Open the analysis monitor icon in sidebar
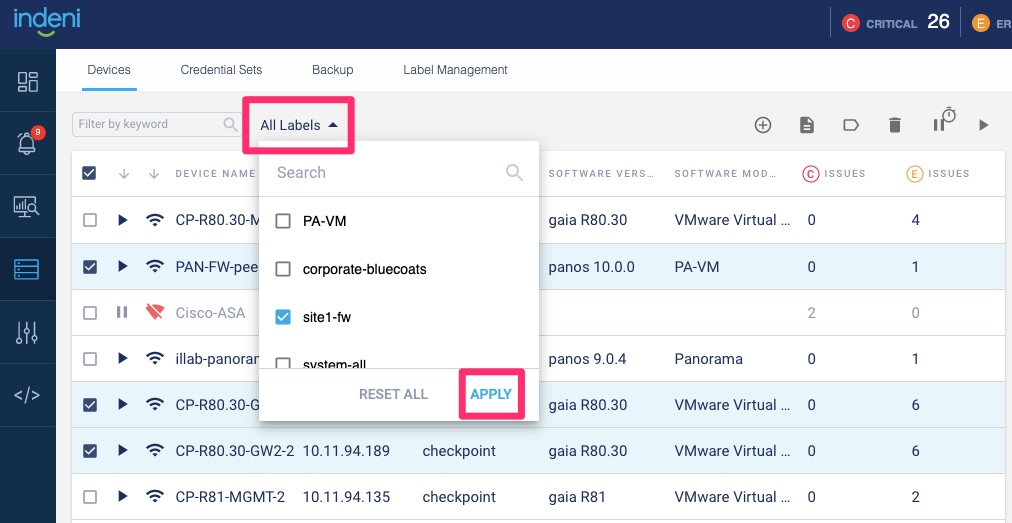This screenshot has width=1012, height=523. pos(27,207)
